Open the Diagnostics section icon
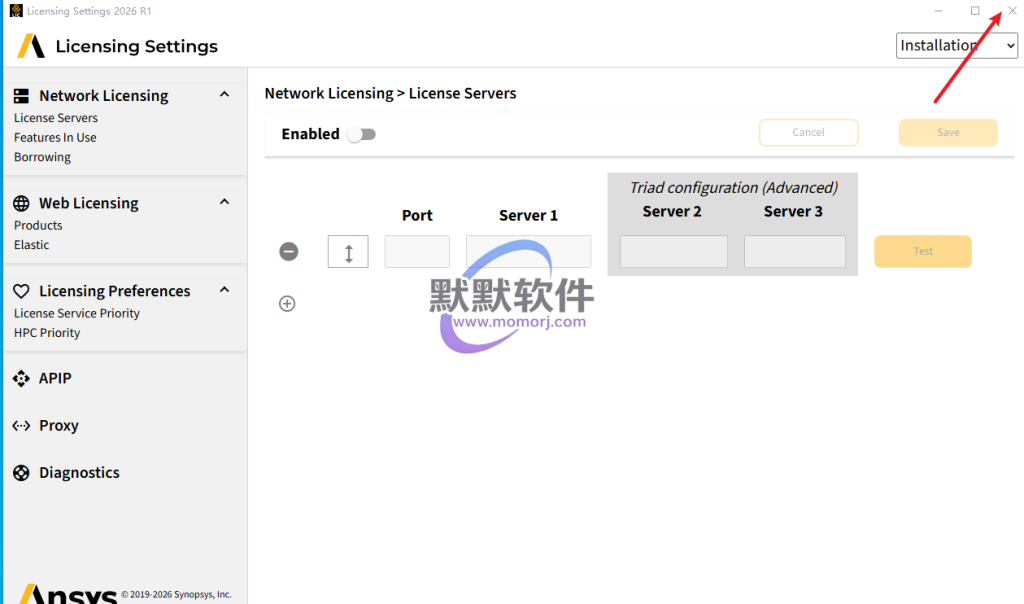Viewport: 1024px width, 604px height. pyautogui.click(x=21, y=473)
